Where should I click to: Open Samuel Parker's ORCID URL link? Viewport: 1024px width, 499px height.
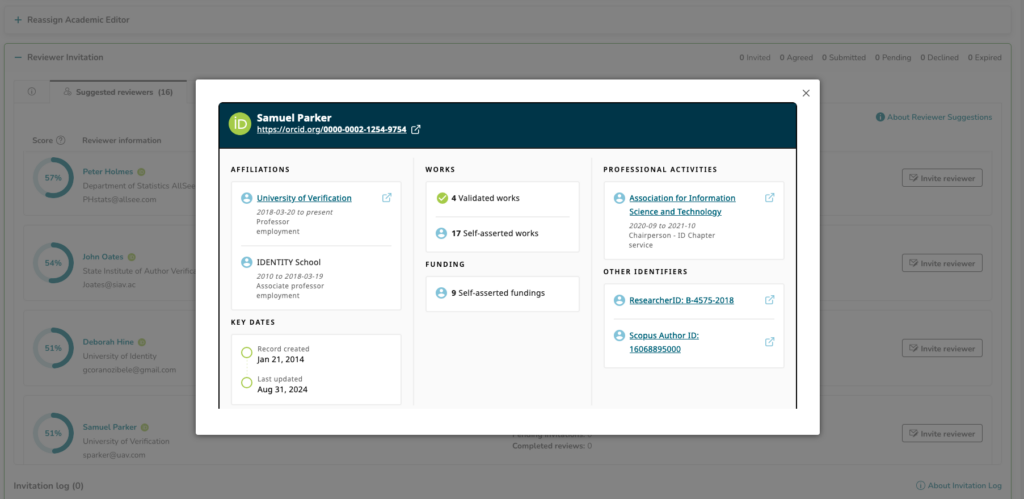click(x=332, y=130)
